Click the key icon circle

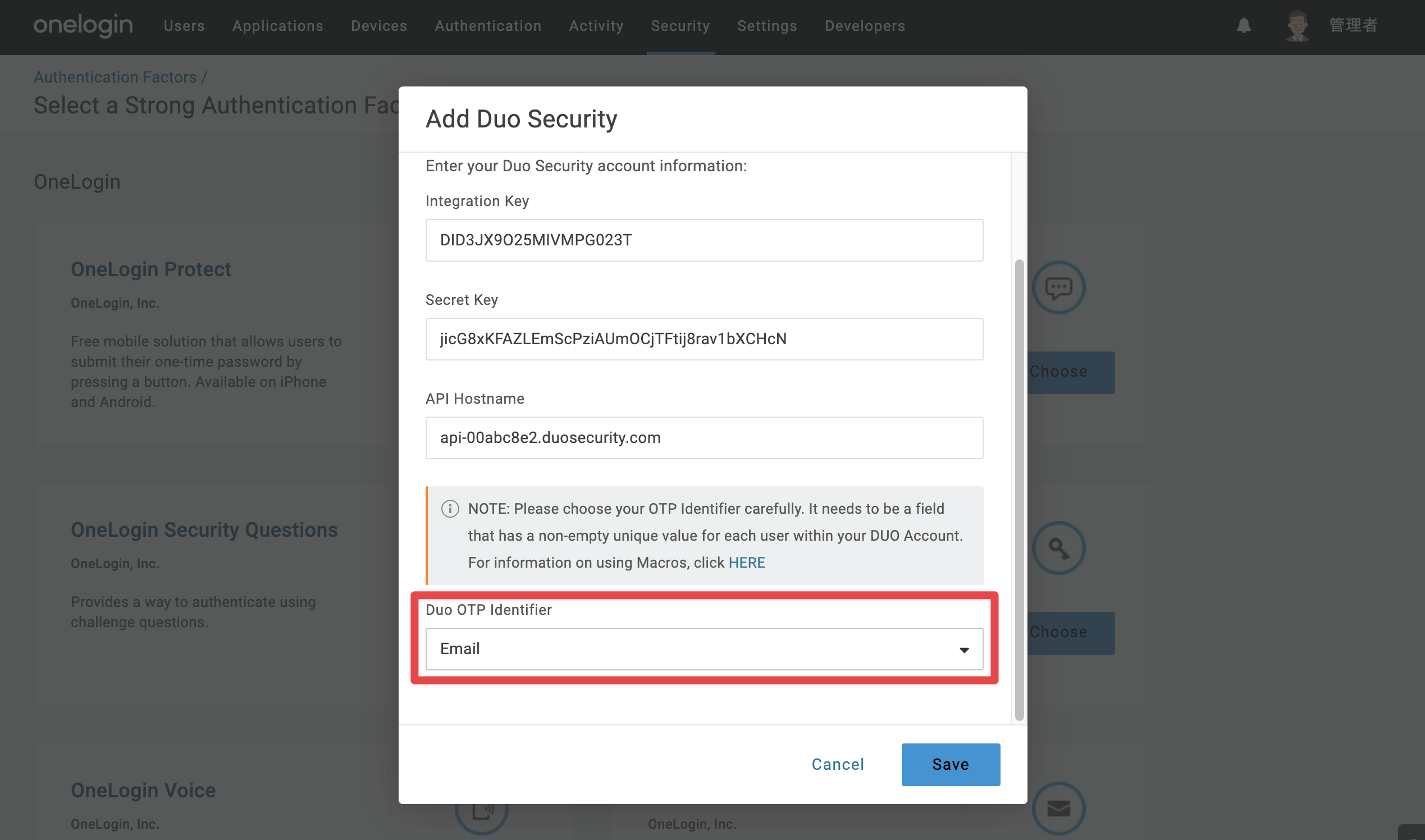click(x=1058, y=548)
